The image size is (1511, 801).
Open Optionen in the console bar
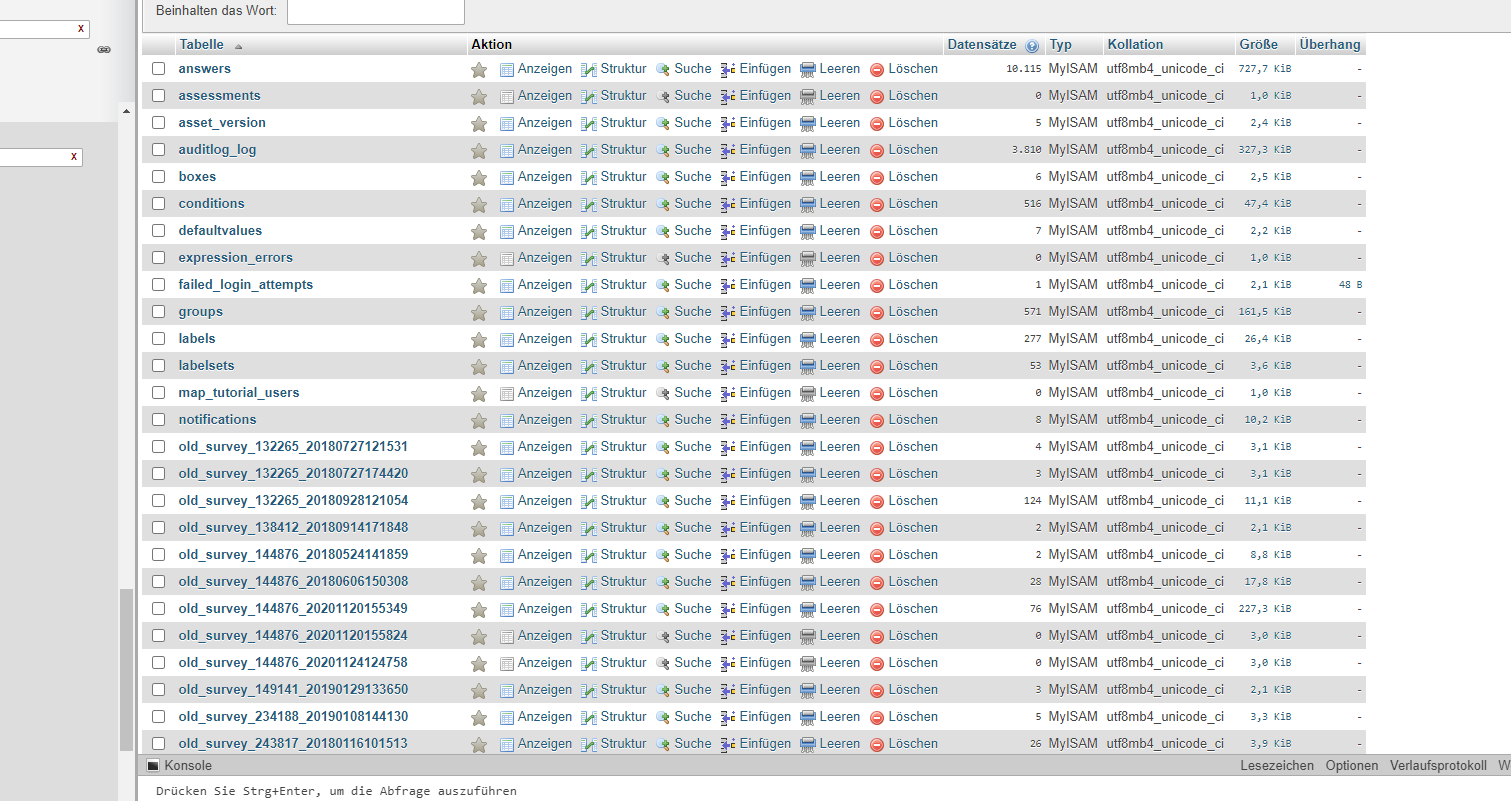[x=1351, y=766]
